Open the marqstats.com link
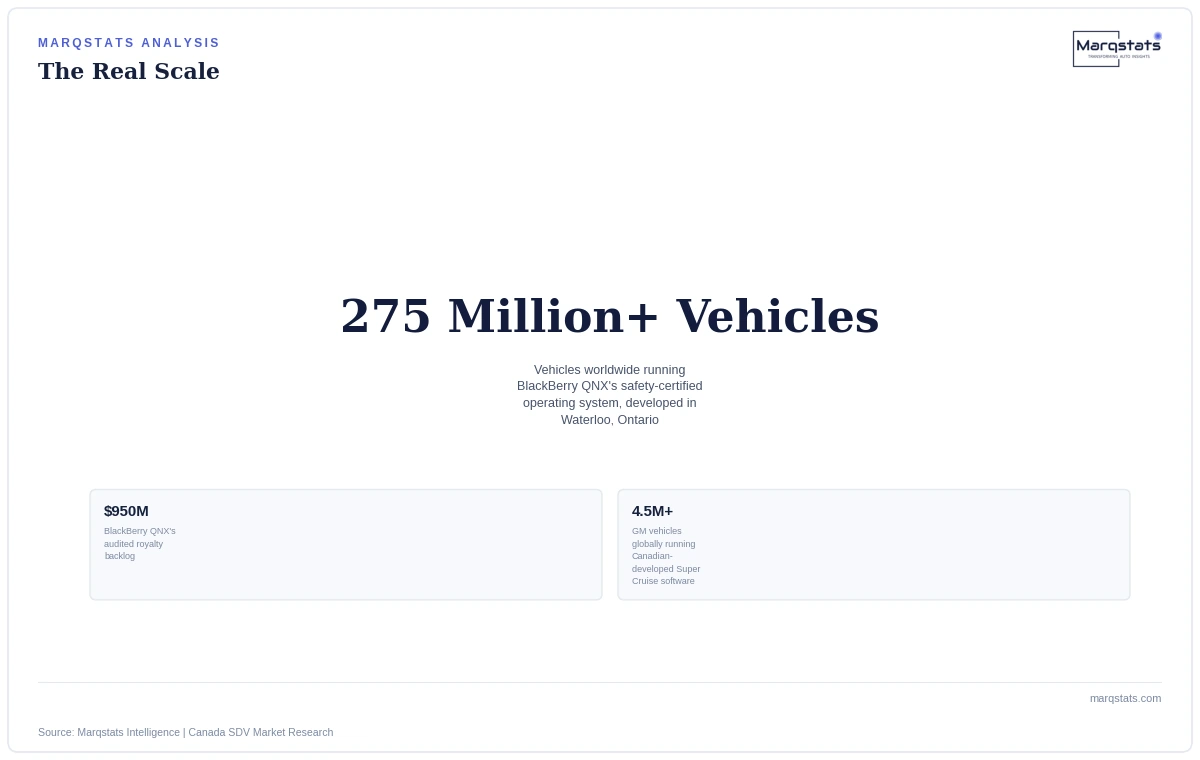The image size is (1200, 760). tap(1125, 698)
